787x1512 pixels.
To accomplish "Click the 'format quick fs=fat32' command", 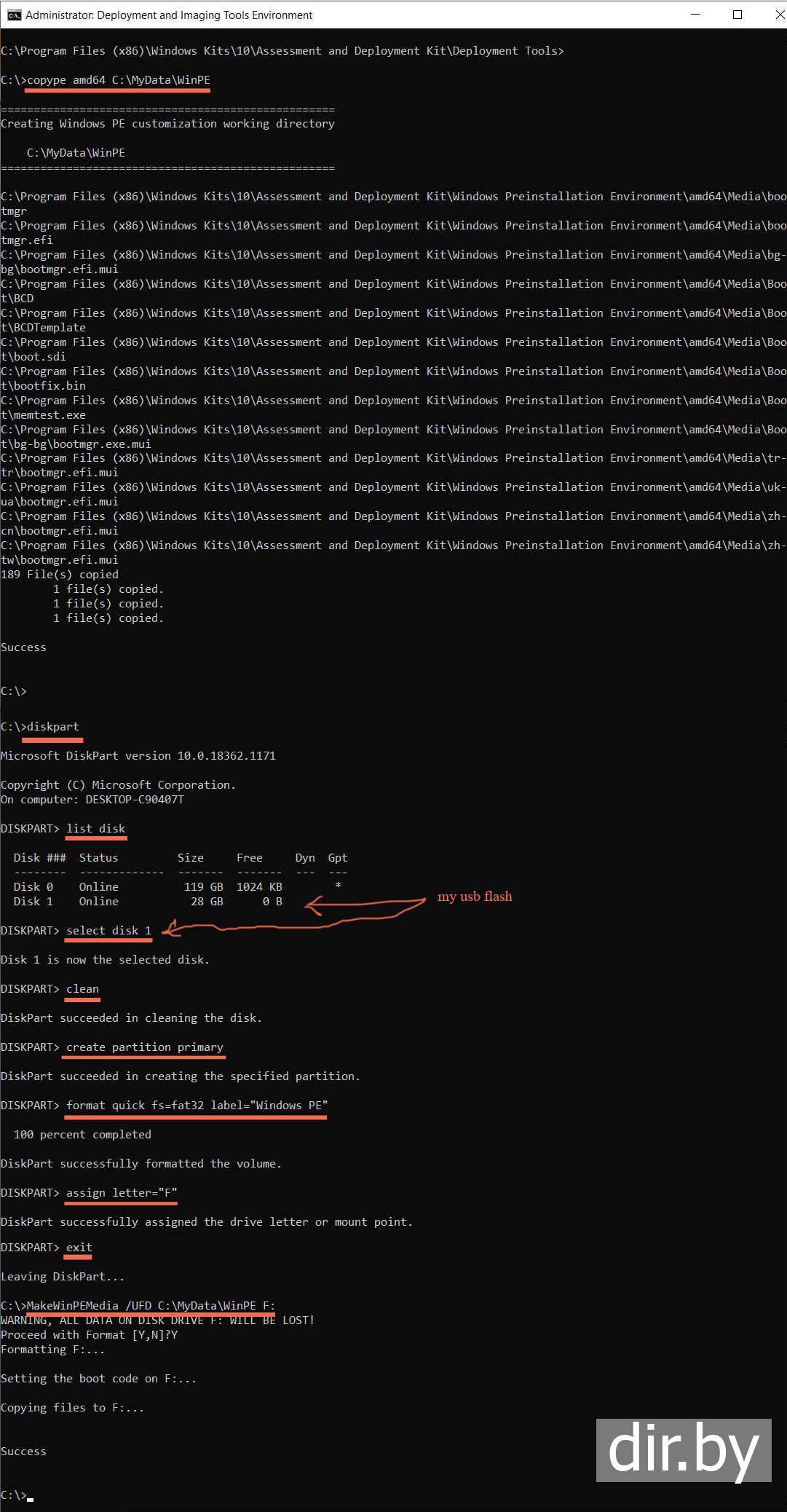I will (x=197, y=1106).
